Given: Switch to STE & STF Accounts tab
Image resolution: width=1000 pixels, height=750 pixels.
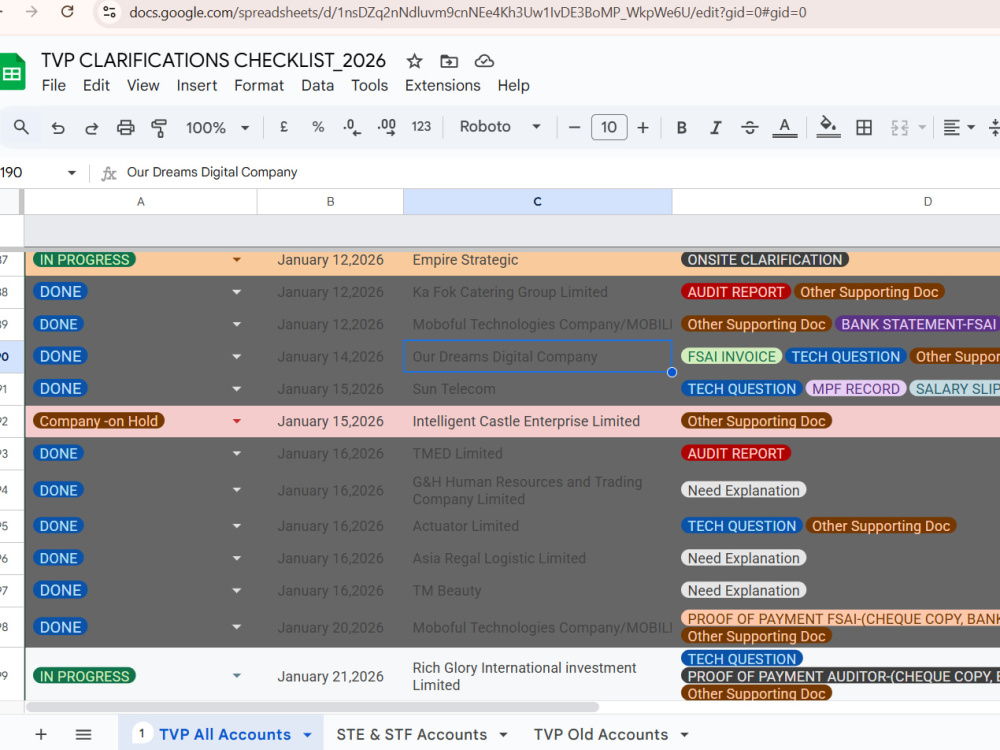Looking at the screenshot, I should [411, 734].
